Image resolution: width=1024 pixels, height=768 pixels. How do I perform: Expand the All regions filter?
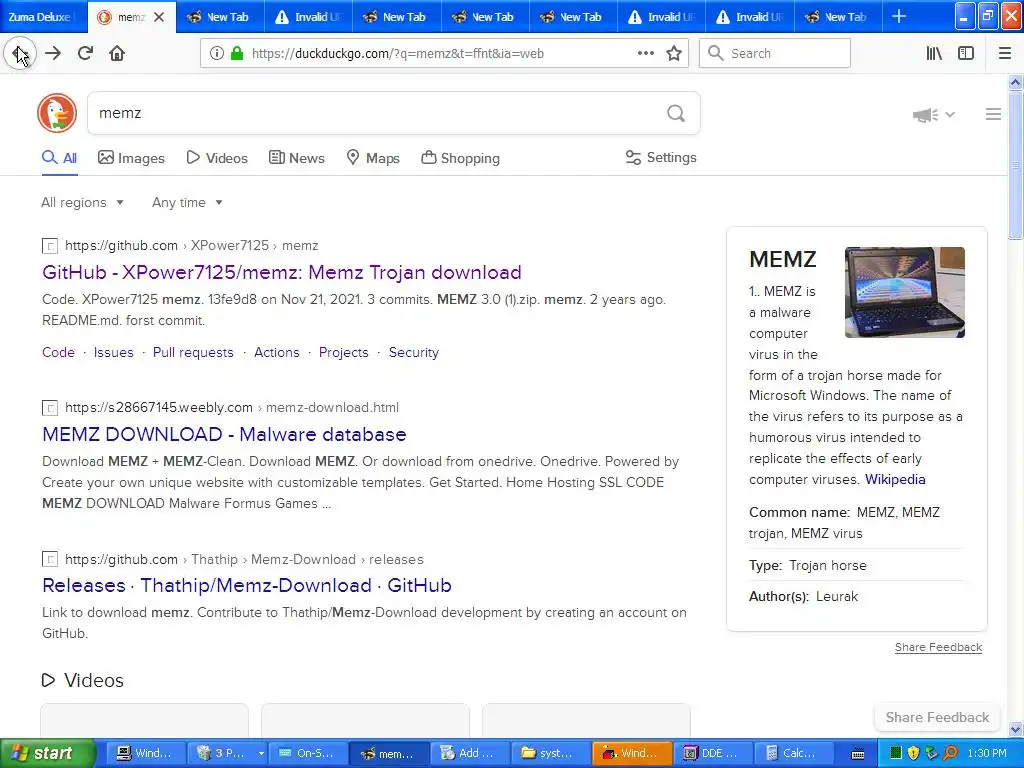tap(82, 202)
